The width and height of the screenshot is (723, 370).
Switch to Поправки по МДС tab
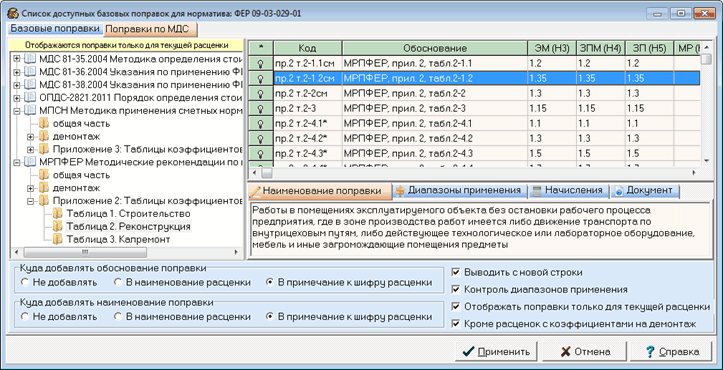(151, 29)
